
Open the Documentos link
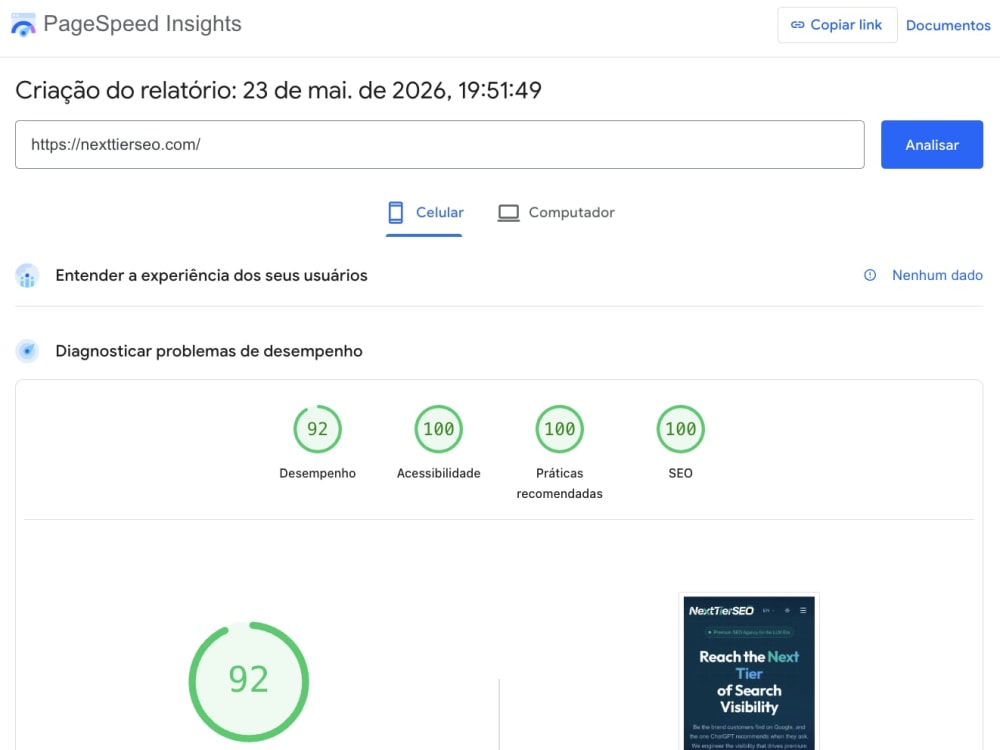[x=948, y=26]
